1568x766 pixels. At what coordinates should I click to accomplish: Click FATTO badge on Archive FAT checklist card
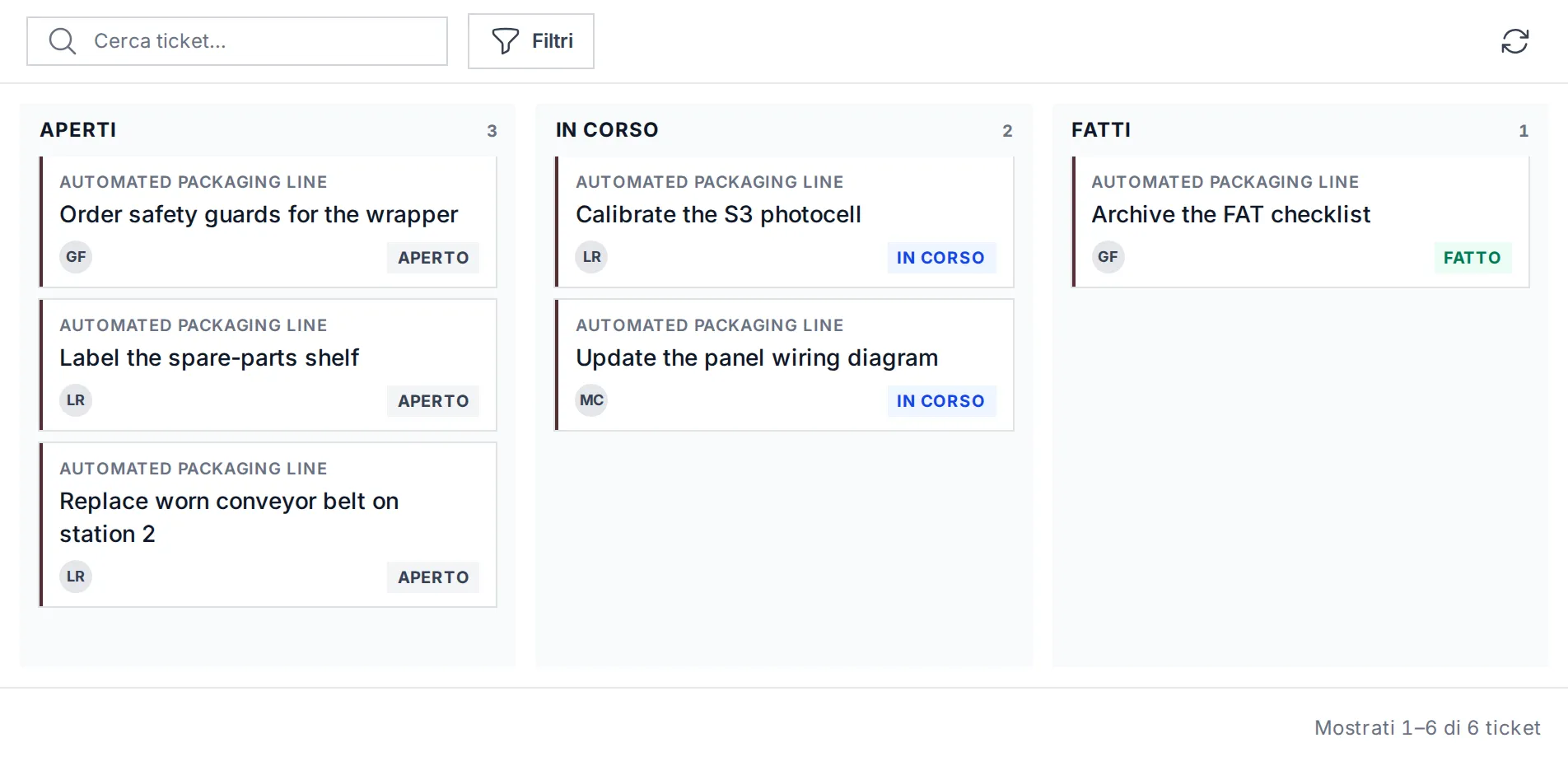click(1472, 258)
